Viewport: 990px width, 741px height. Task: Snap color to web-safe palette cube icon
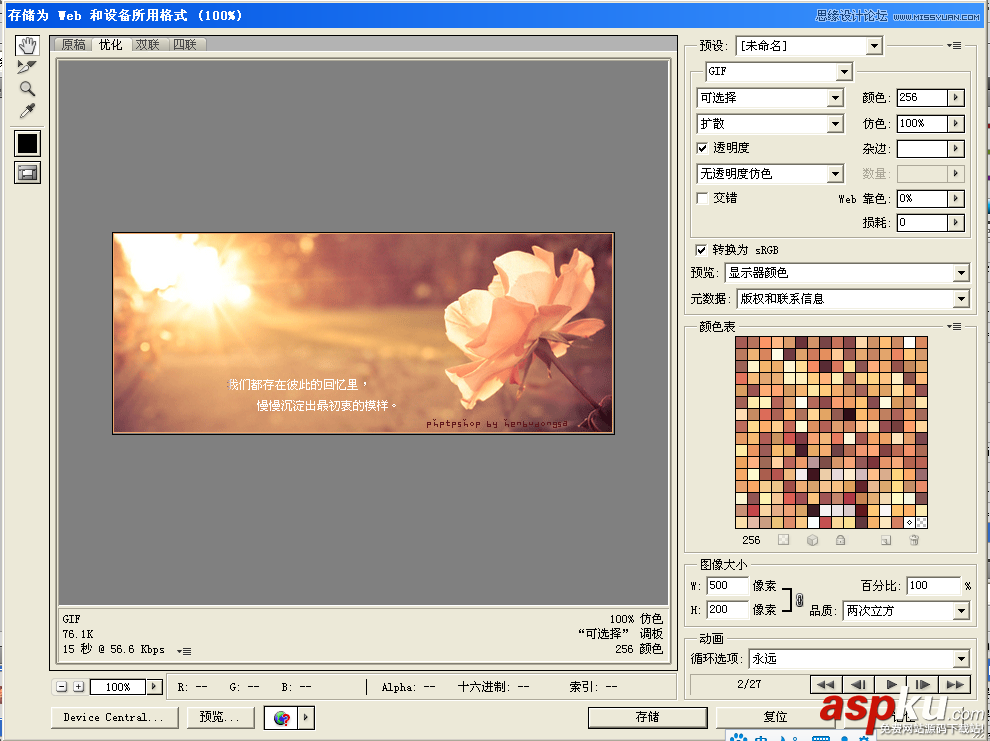(x=812, y=541)
